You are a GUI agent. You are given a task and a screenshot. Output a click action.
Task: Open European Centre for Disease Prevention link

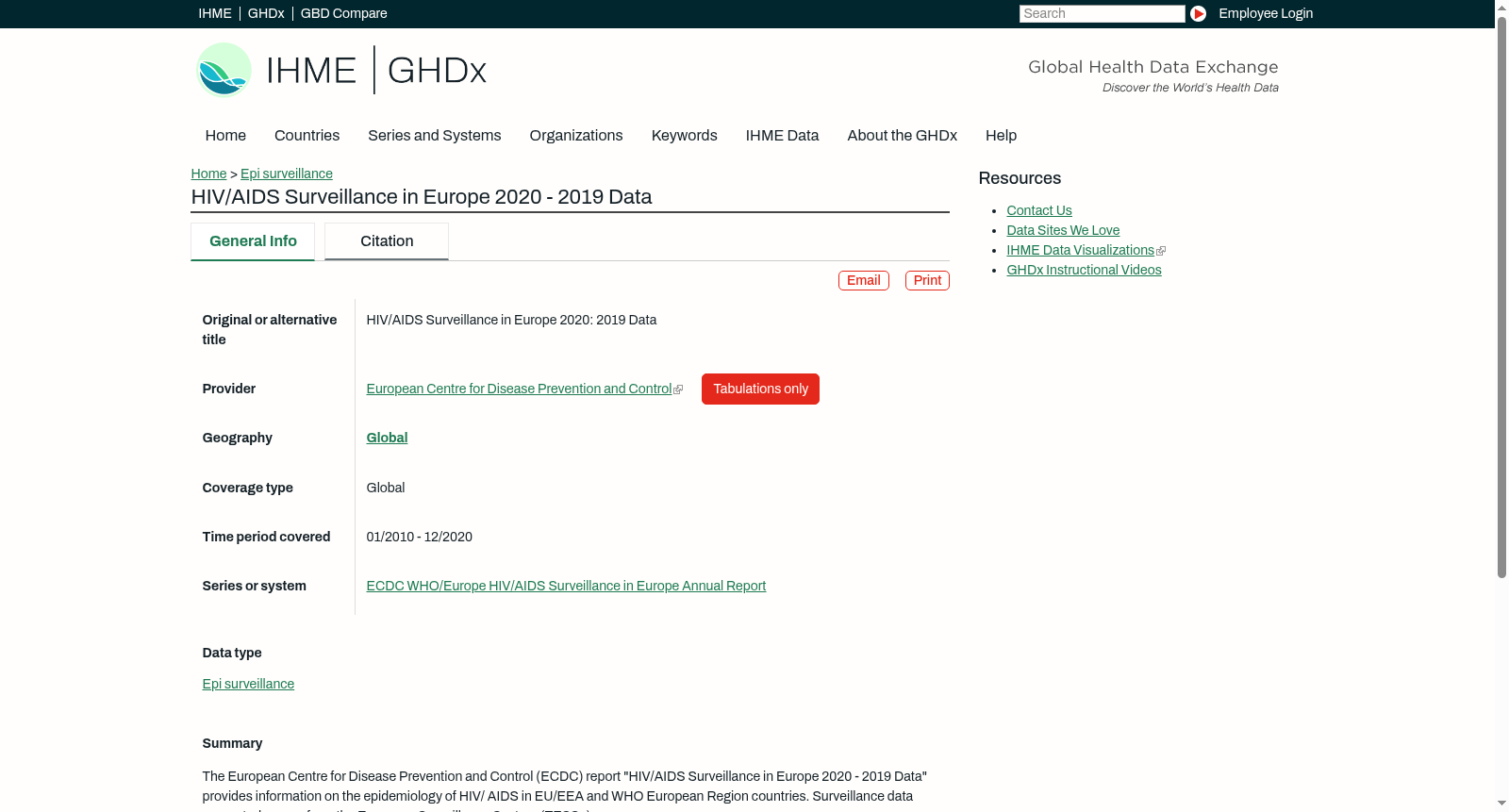[519, 389]
